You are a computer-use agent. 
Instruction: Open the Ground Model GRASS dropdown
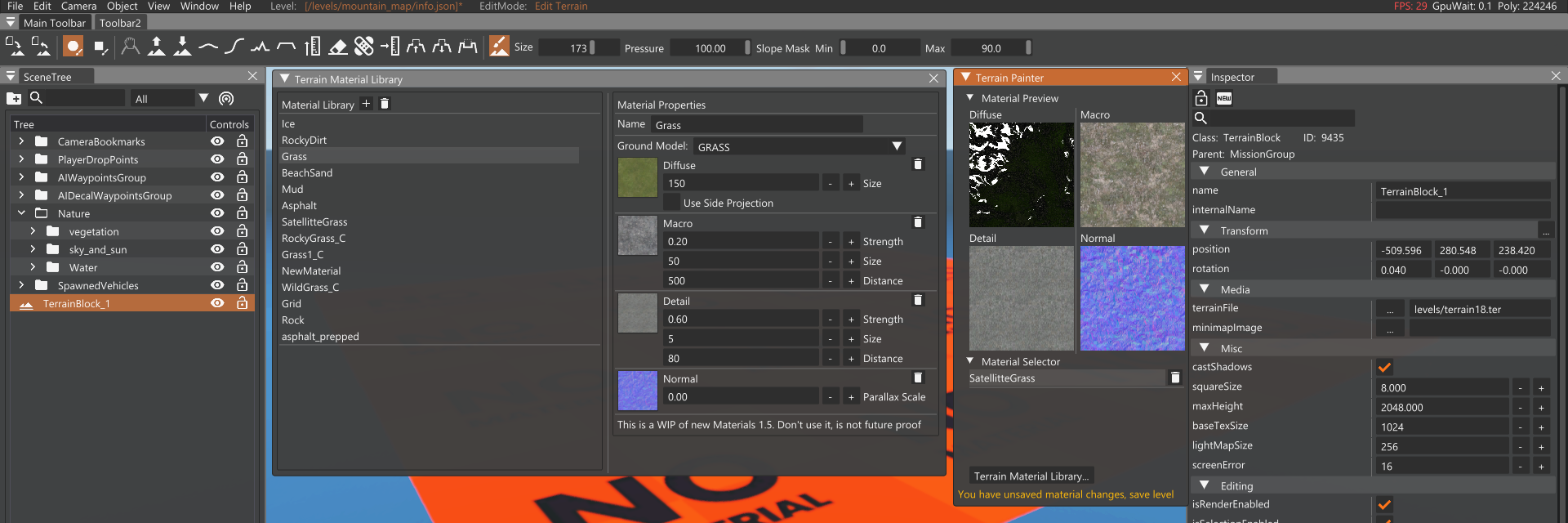pyautogui.click(x=800, y=146)
